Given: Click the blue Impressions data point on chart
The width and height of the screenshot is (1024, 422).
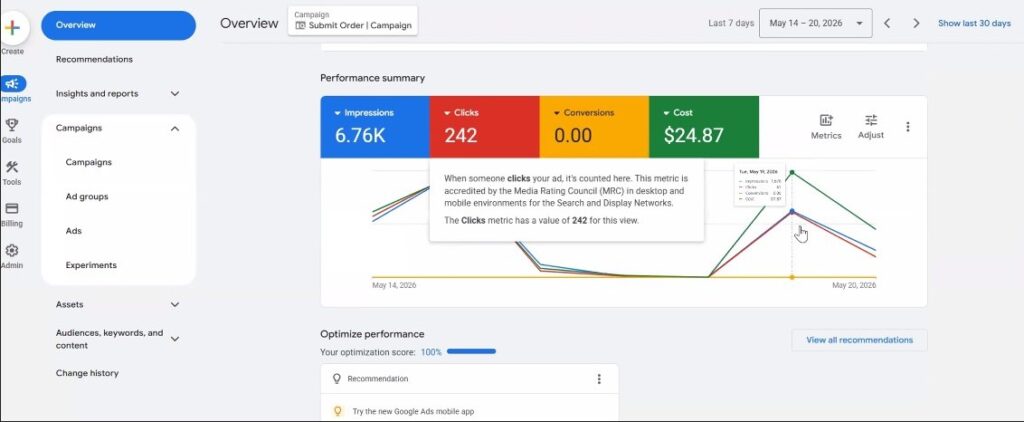Looking at the screenshot, I should tap(792, 211).
